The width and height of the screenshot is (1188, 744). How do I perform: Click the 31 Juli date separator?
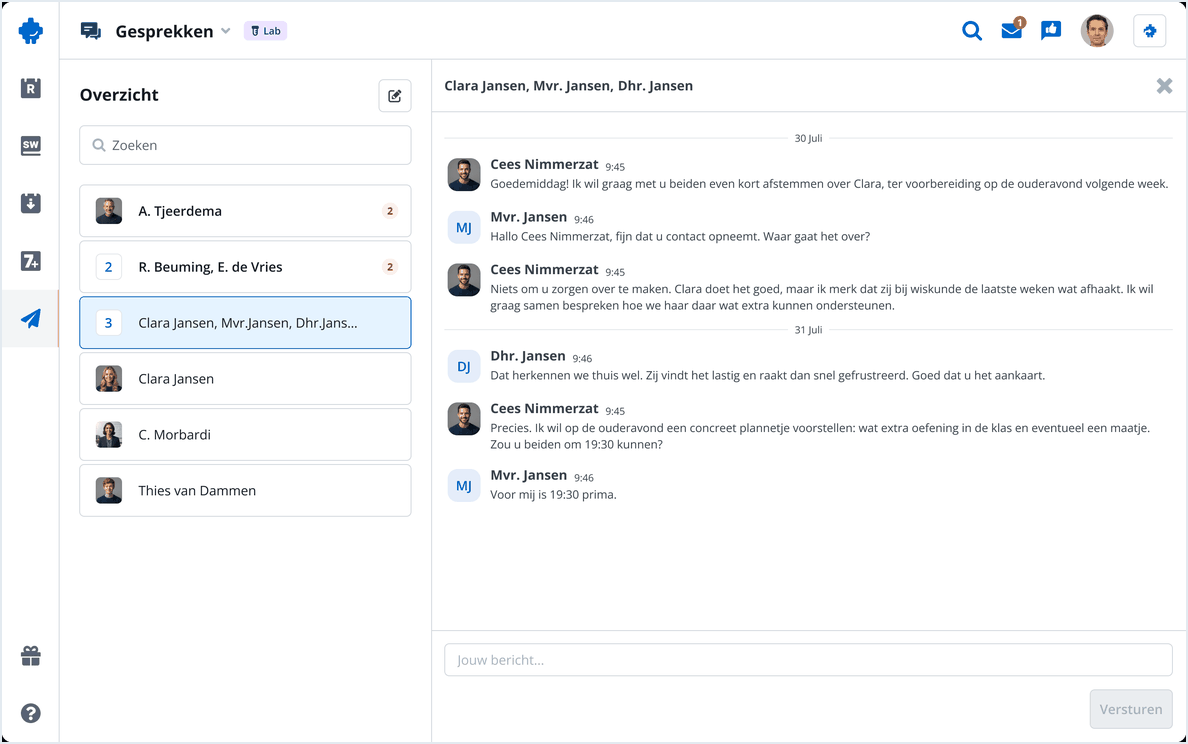808,330
